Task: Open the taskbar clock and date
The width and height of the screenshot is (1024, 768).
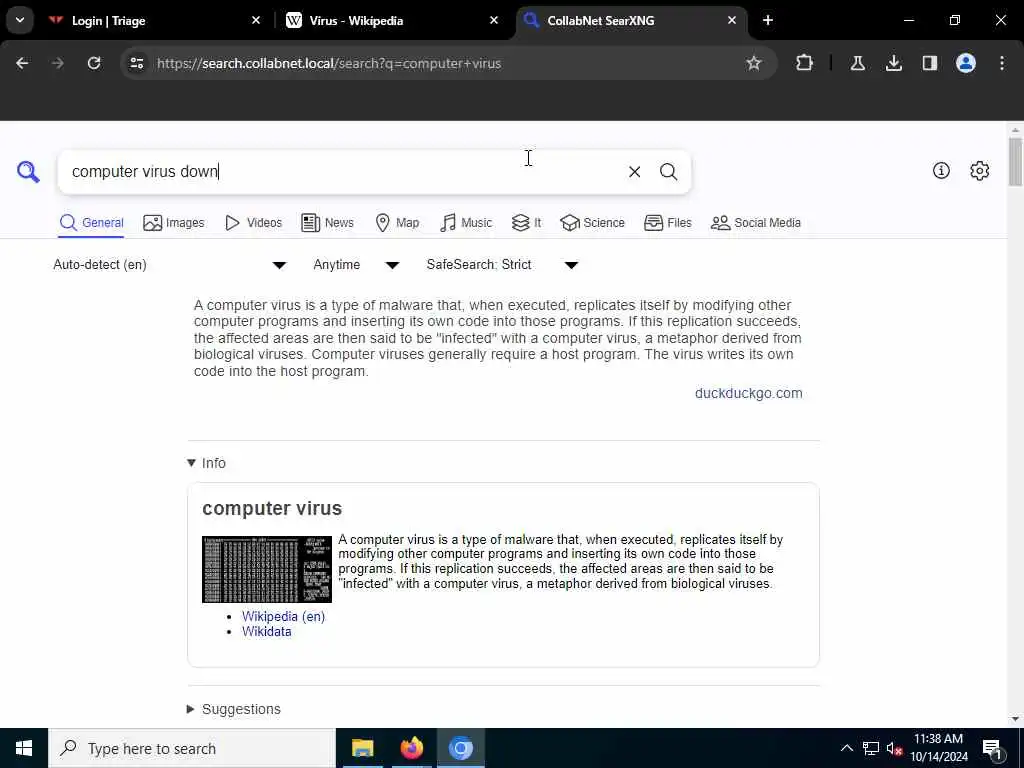Action: 938,748
